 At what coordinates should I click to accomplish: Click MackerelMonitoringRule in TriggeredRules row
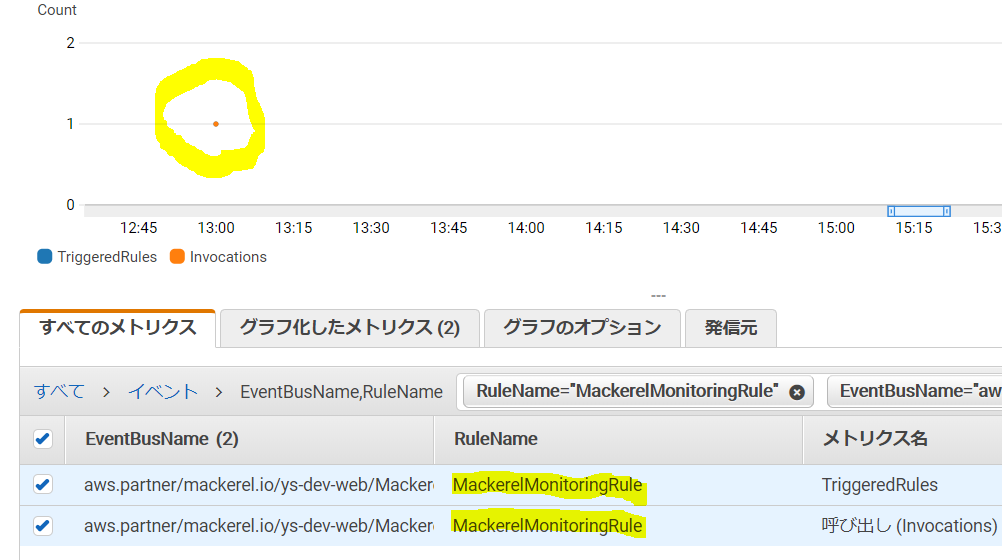pyautogui.click(x=548, y=485)
